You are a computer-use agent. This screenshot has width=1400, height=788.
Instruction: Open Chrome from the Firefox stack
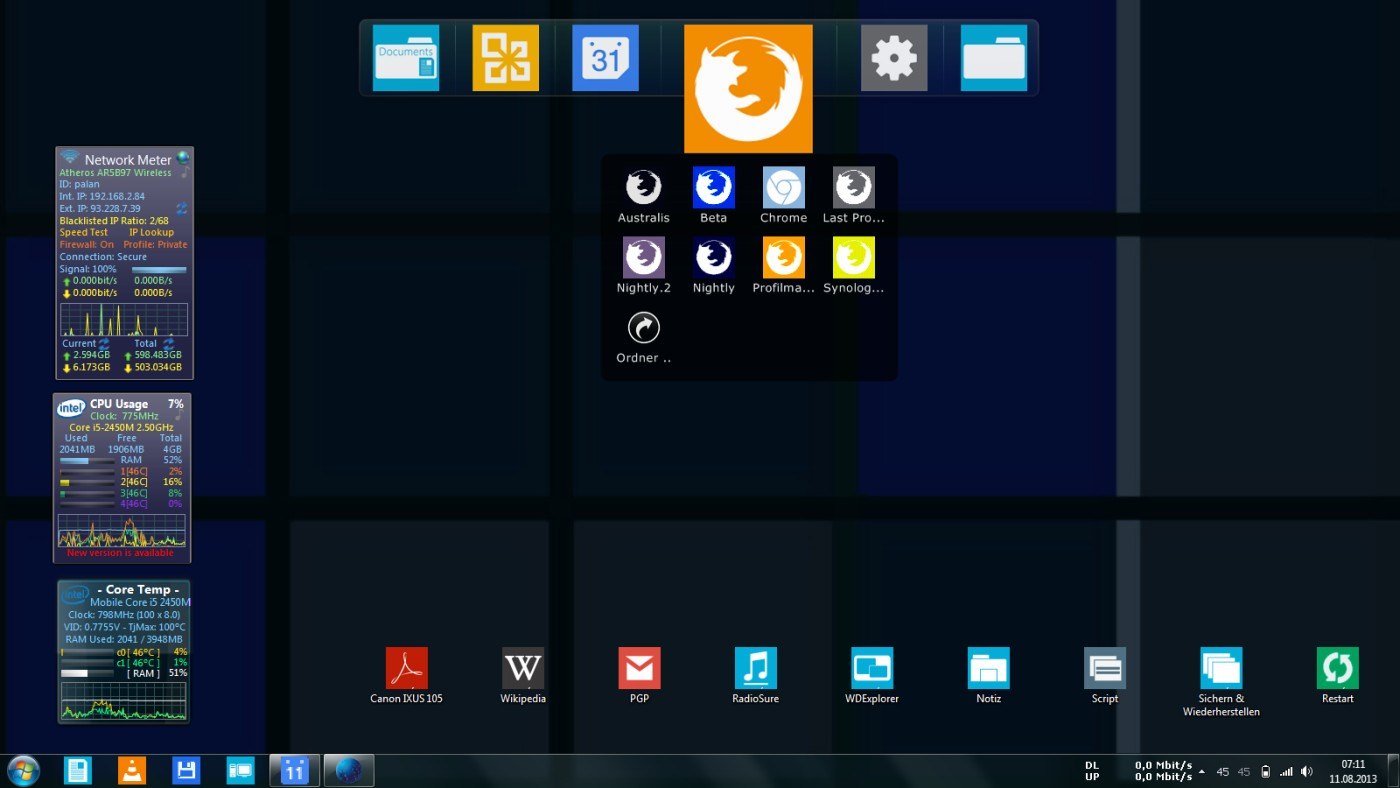coord(784,196)
